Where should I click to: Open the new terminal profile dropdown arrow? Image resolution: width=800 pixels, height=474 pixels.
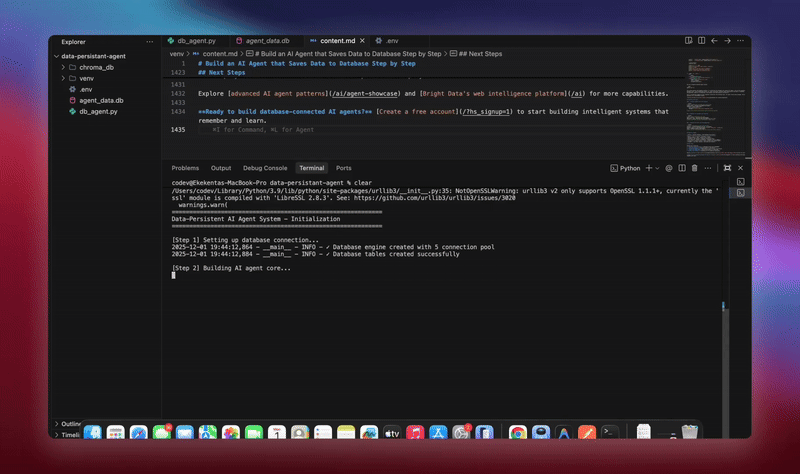655,168
